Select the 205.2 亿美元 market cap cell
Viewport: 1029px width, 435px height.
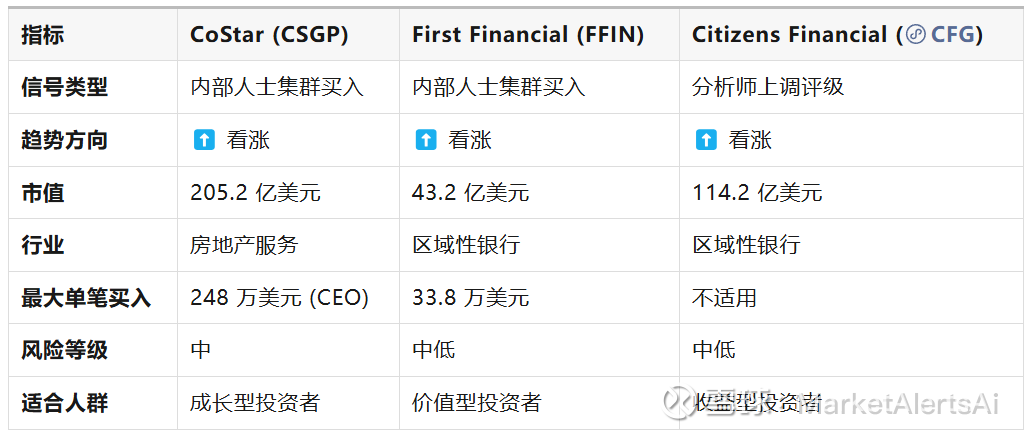[255, 193]
